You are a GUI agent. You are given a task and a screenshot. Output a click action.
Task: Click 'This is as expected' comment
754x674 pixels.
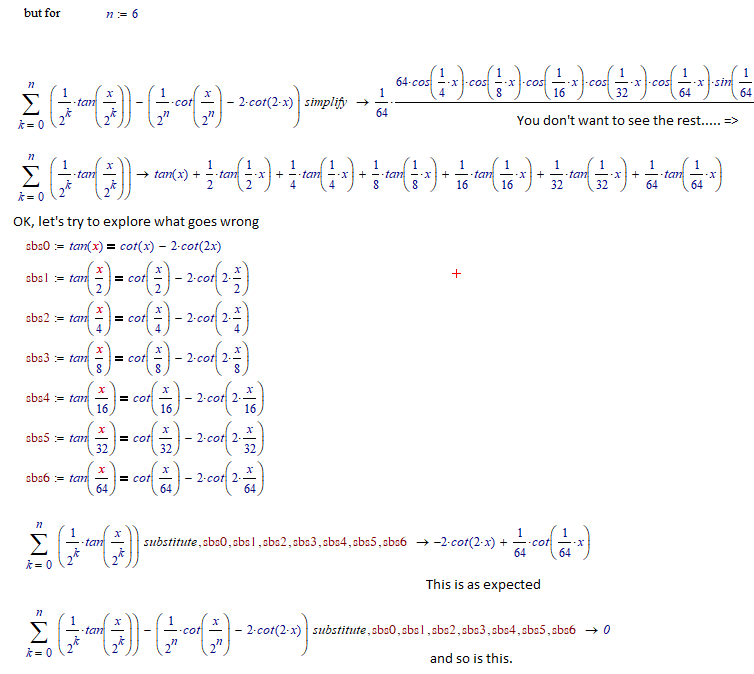[483, 585]
